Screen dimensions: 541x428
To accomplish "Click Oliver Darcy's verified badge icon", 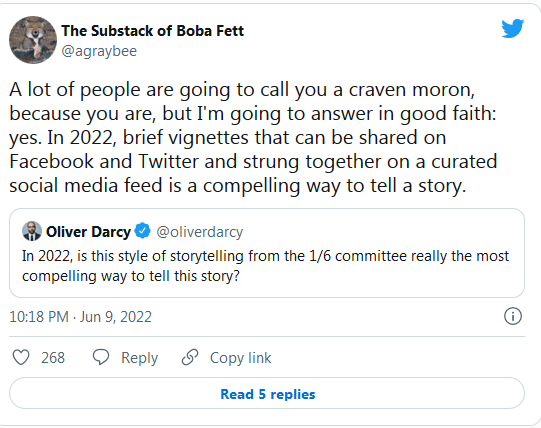I will (142, 231).
